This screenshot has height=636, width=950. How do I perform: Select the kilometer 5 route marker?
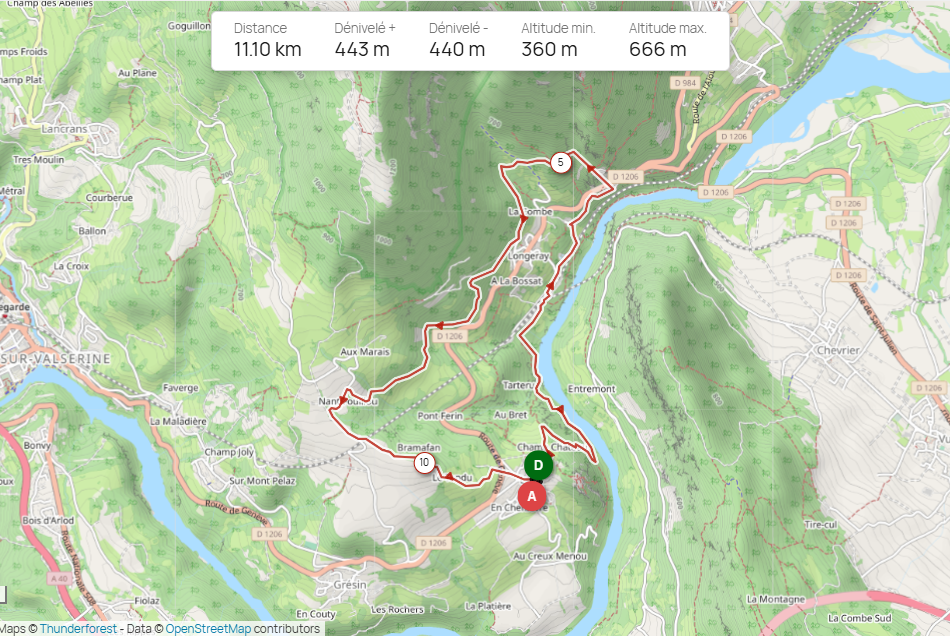click(x=560, y=162)
